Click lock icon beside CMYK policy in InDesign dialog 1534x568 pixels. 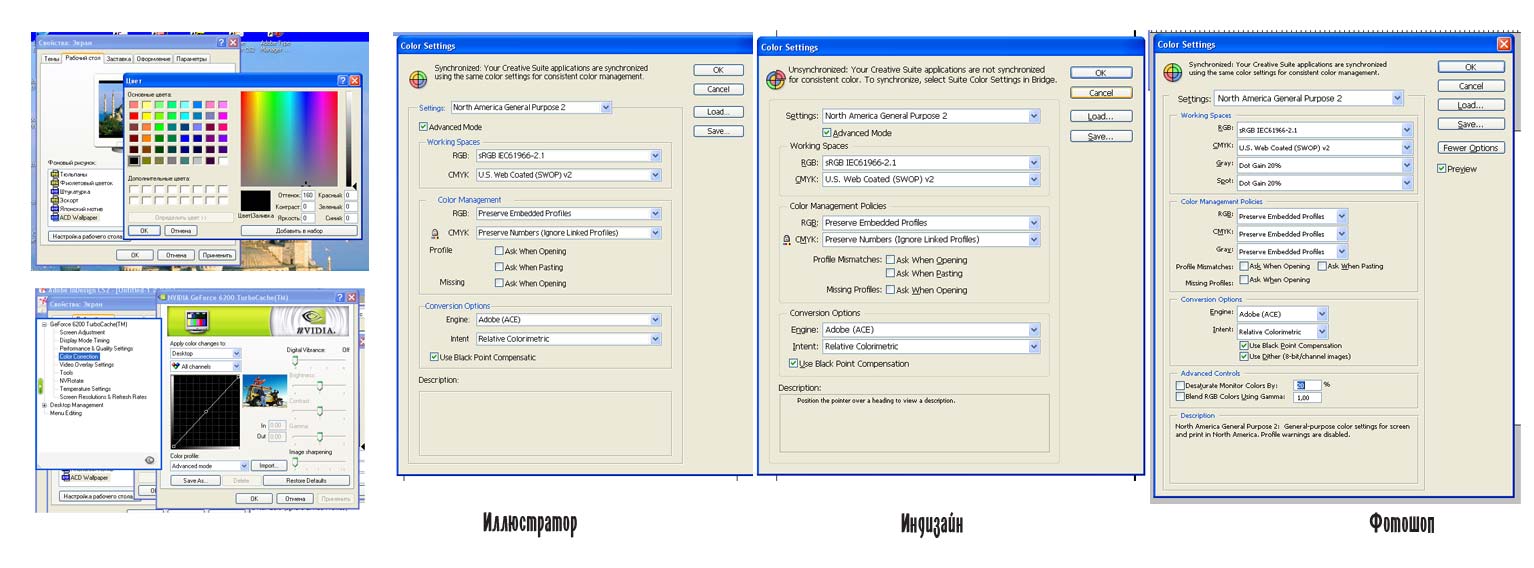(786, 240)
